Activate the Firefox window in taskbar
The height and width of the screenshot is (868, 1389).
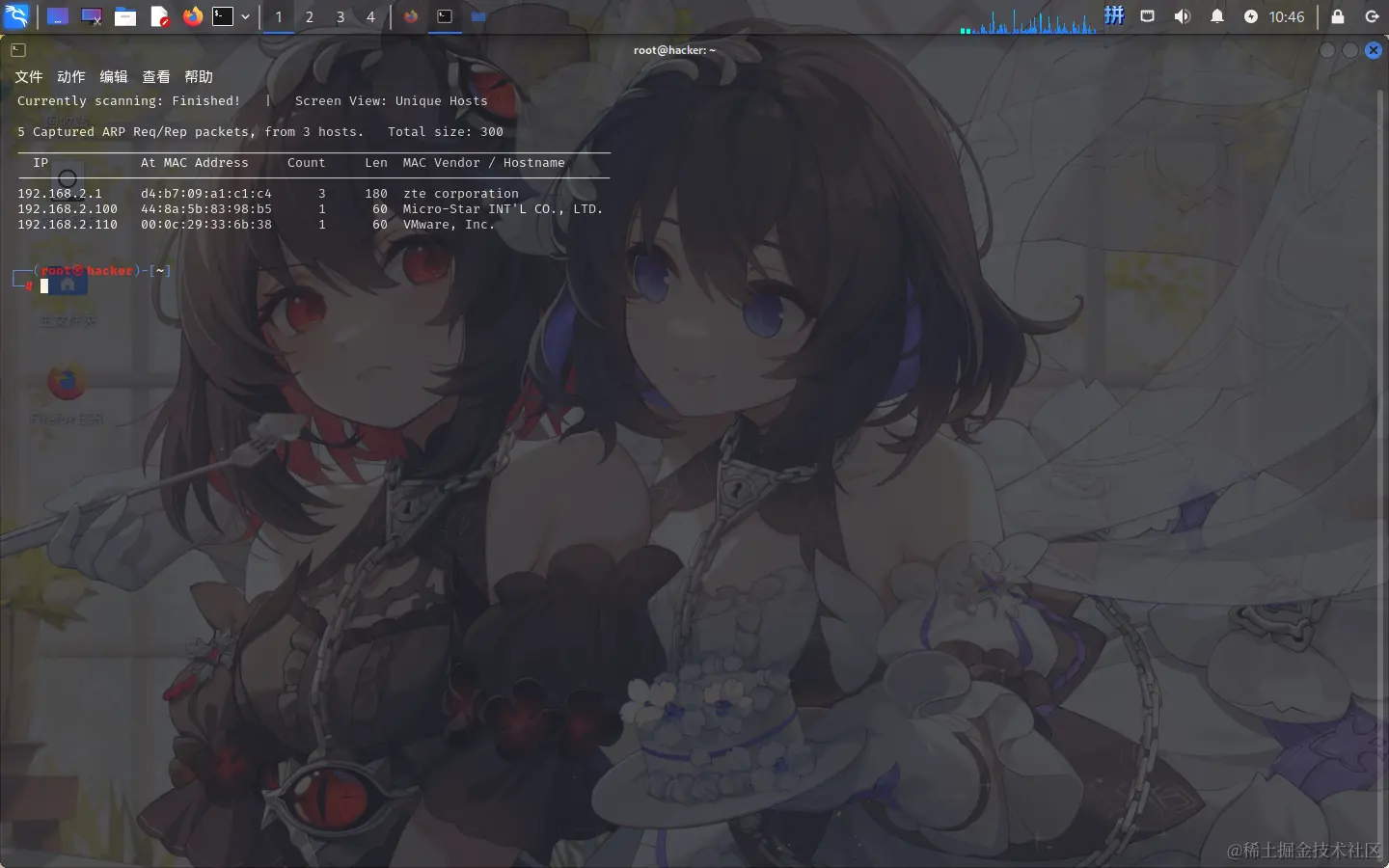(x=412, y=16)
